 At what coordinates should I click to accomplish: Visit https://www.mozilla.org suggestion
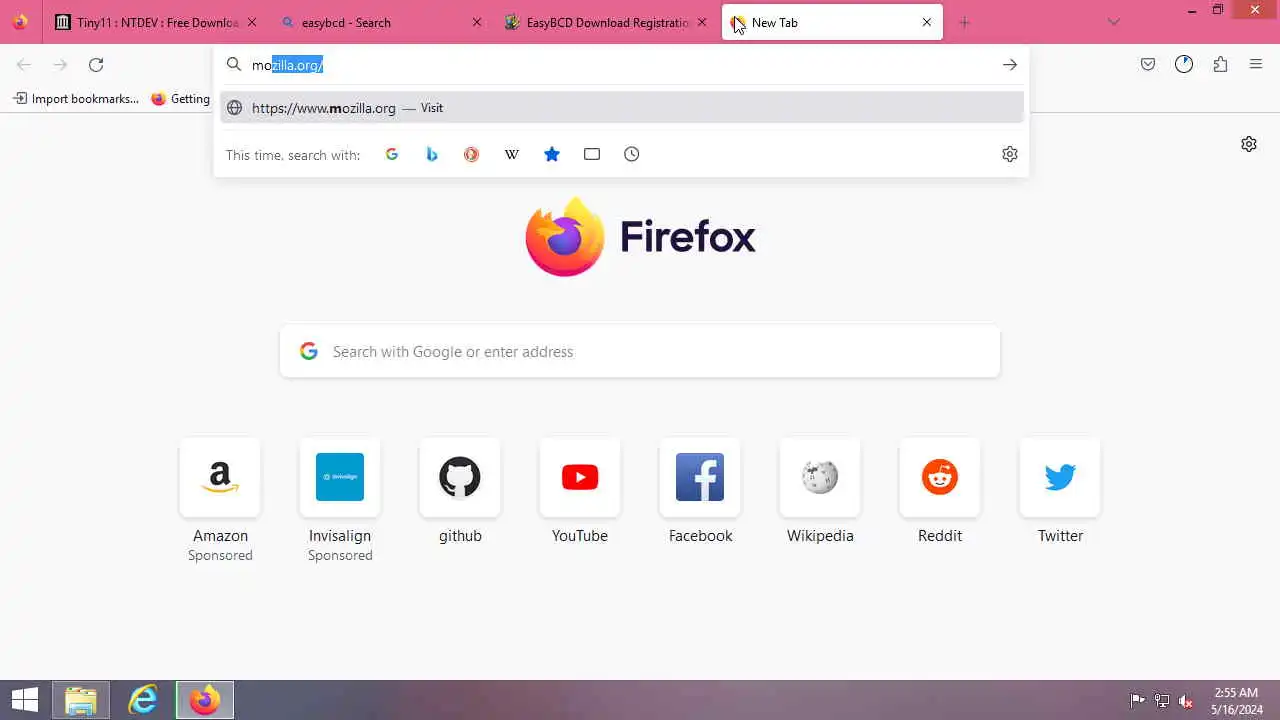pyautogui.click(x=622, y=108)
